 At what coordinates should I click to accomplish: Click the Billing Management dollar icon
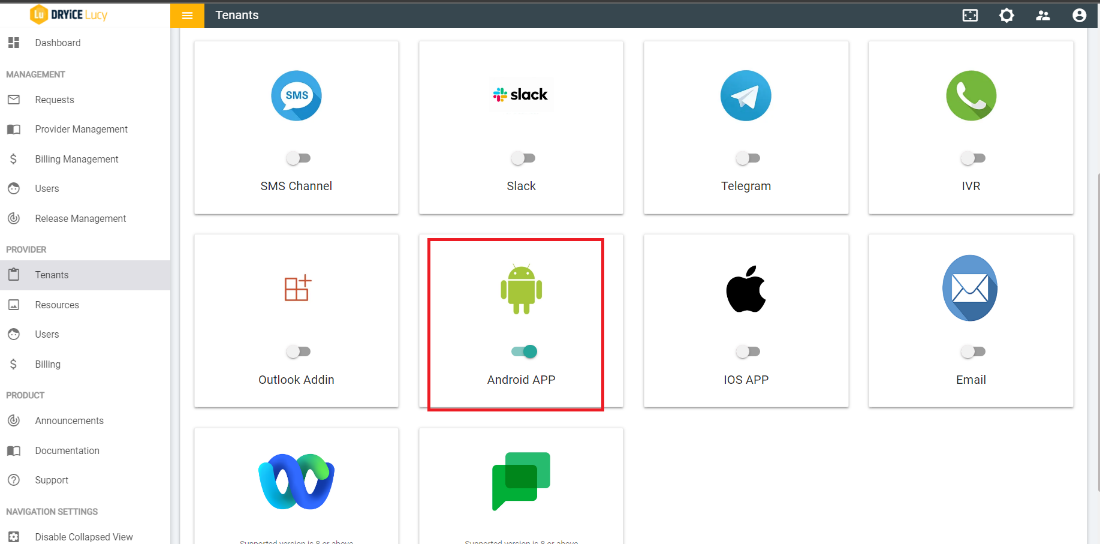[x=13, y=159]
